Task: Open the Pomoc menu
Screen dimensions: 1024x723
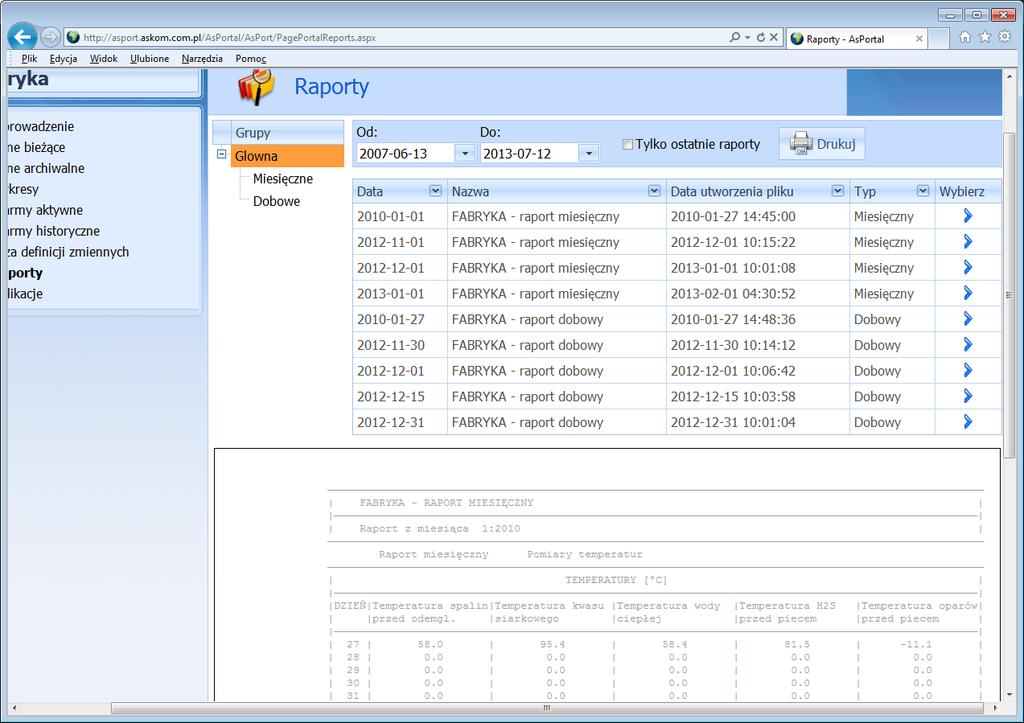Action: pos(251,59)
